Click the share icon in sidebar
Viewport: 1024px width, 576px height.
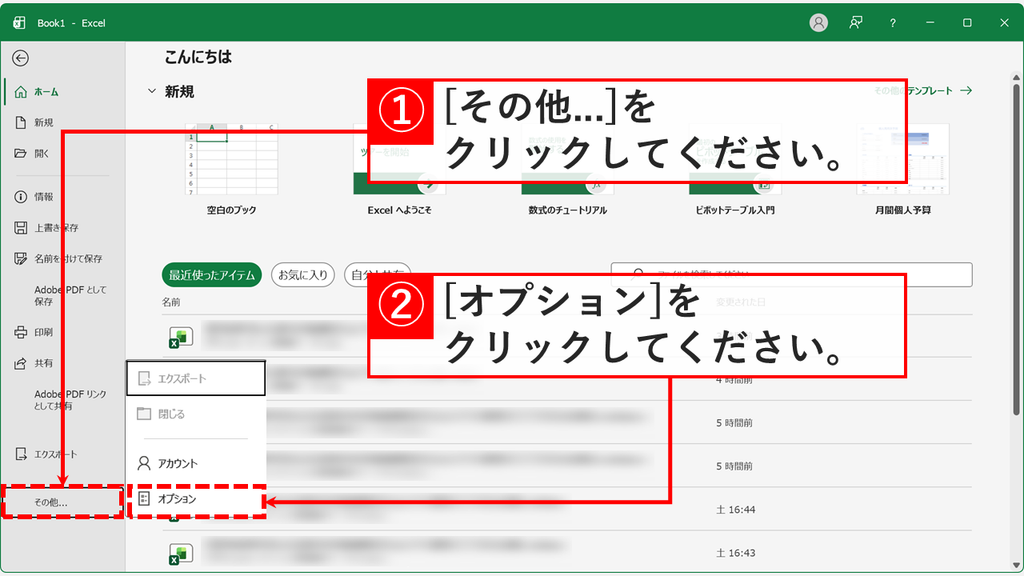pyautogui.click(x=21, y=363)
